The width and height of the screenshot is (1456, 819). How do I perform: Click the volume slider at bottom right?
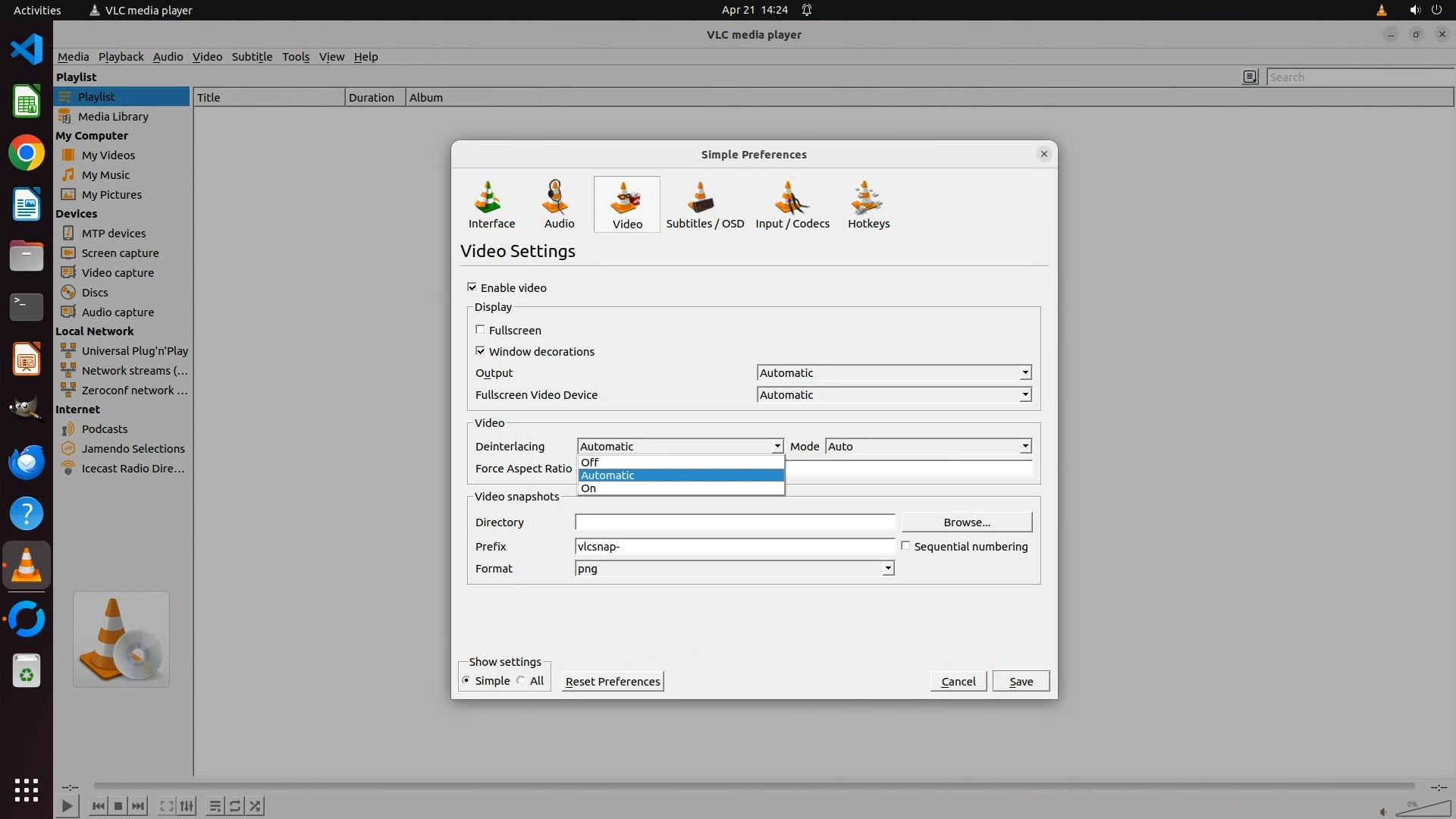click(x=1423, y=808)
